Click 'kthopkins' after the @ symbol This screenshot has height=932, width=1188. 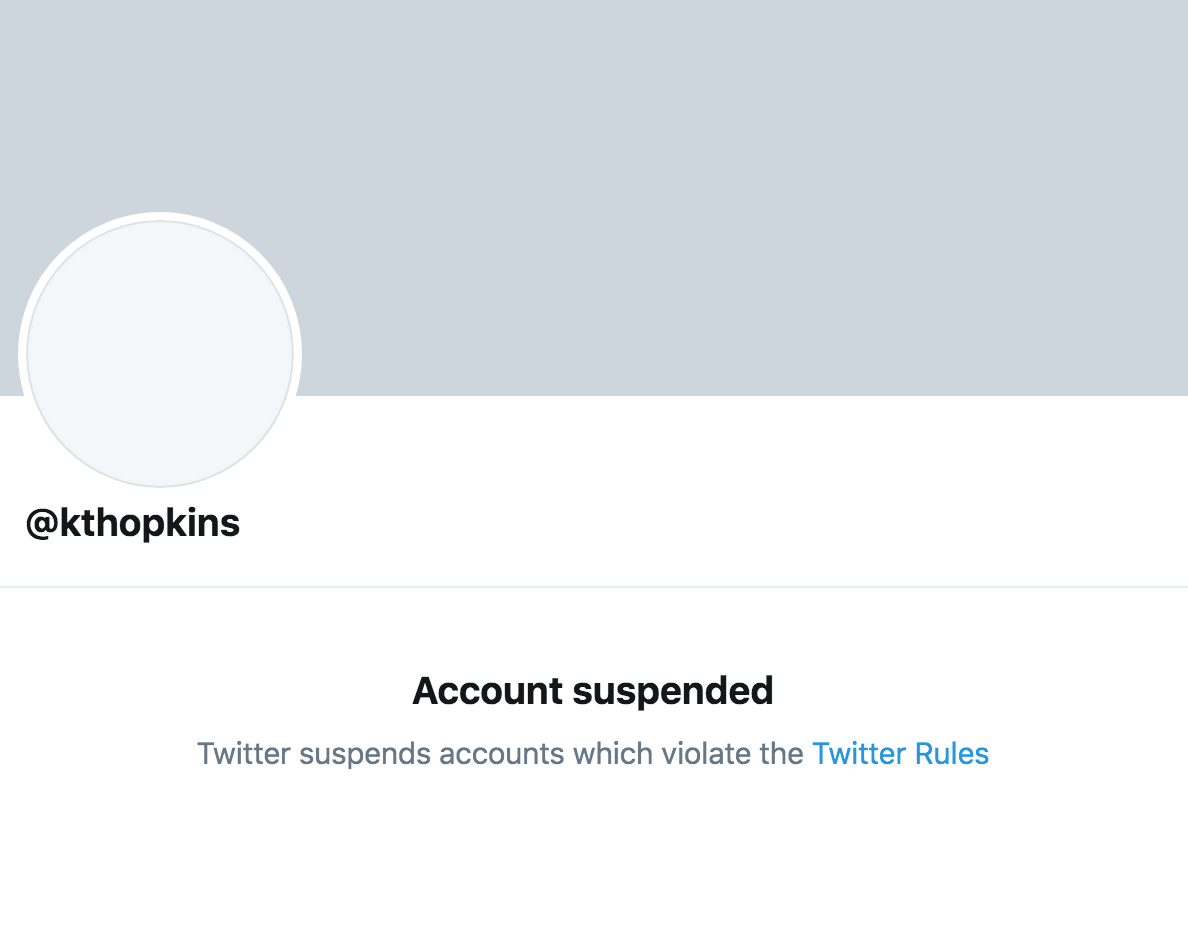coord(150,524)
